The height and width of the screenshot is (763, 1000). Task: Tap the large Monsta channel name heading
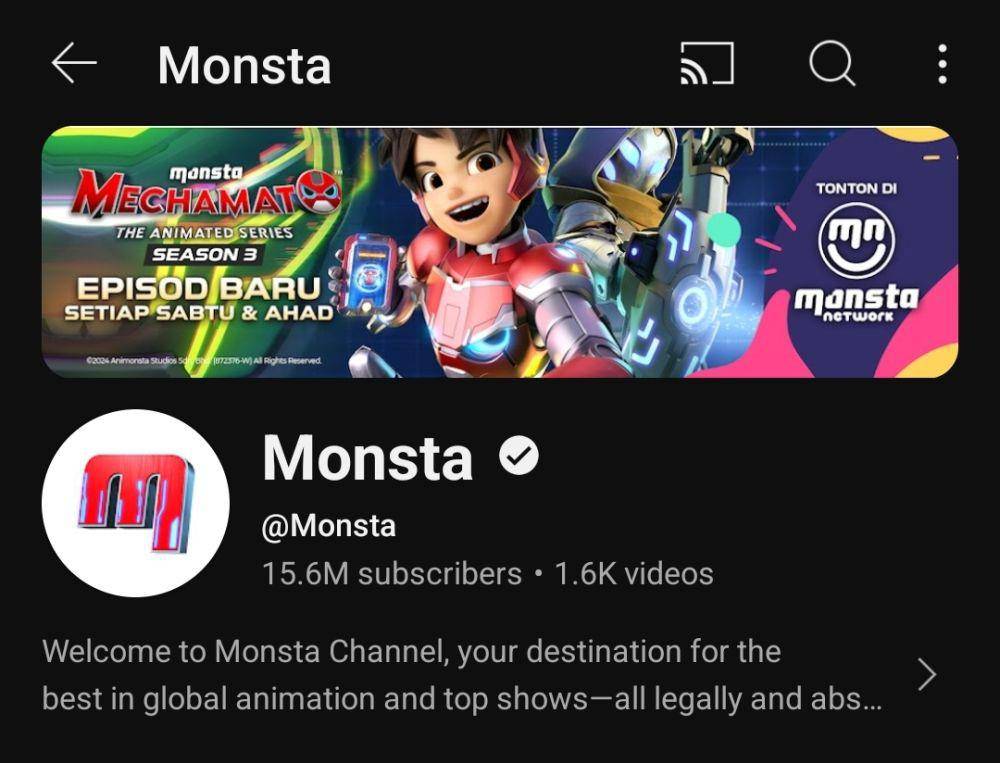tap(368, 457)
